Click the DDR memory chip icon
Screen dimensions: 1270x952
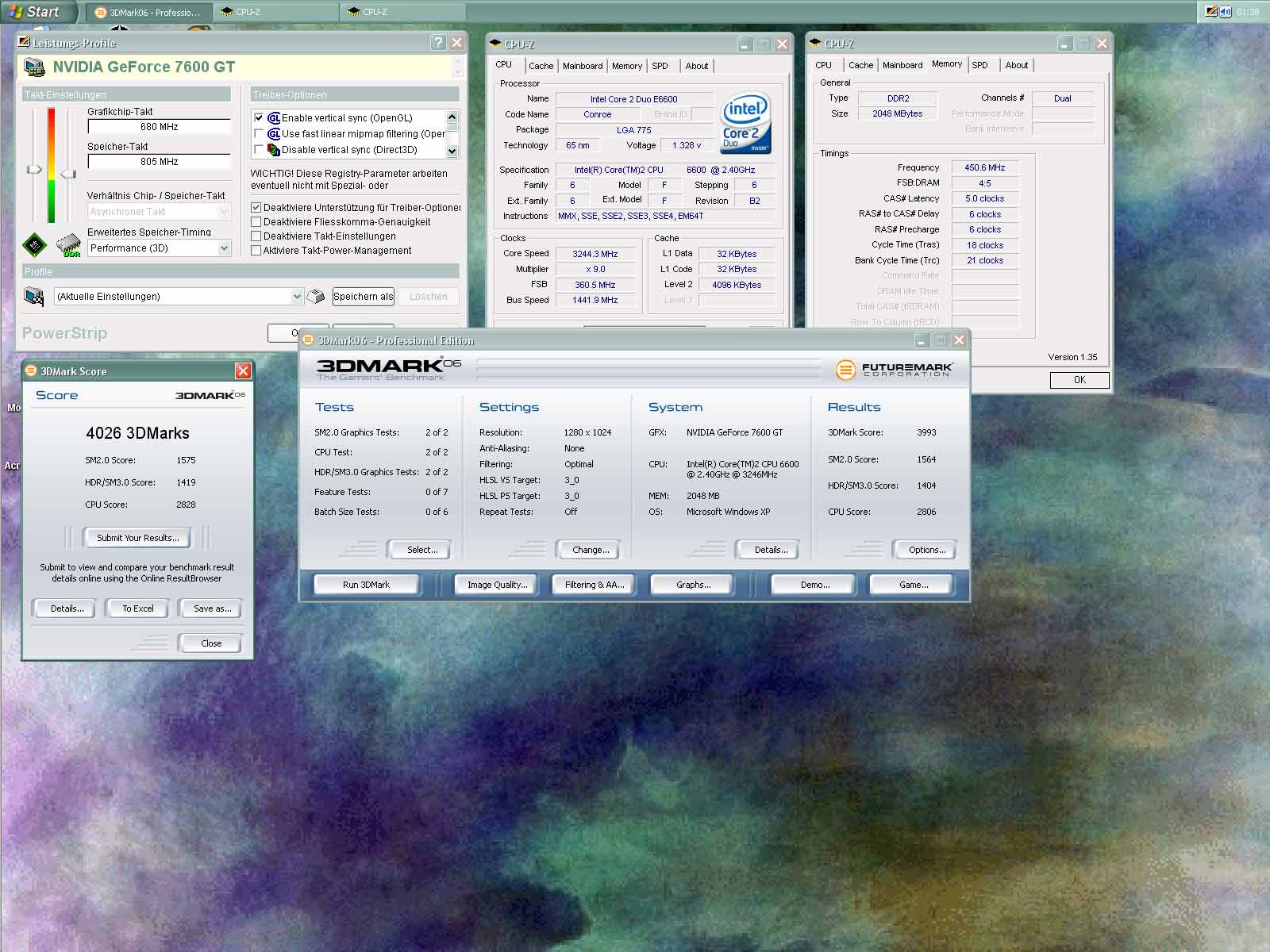tap(69, 245)
